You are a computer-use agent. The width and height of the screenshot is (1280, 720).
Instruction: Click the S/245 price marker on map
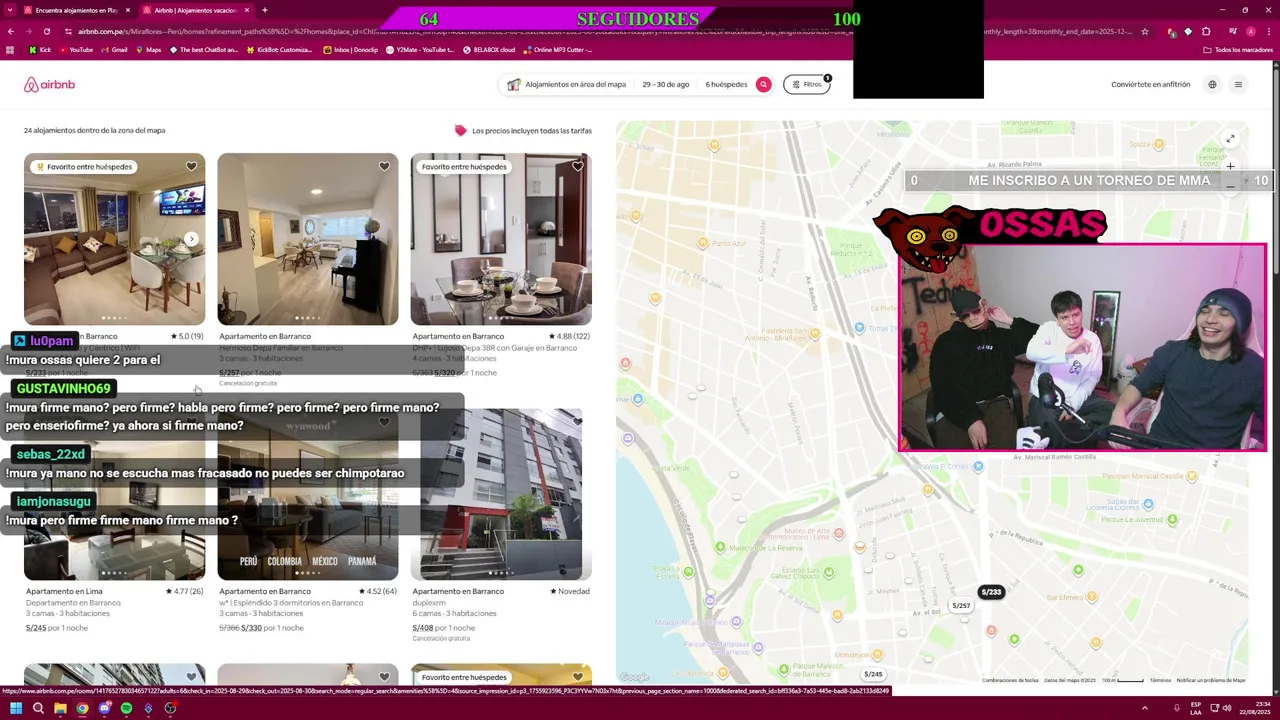point(873,674)
